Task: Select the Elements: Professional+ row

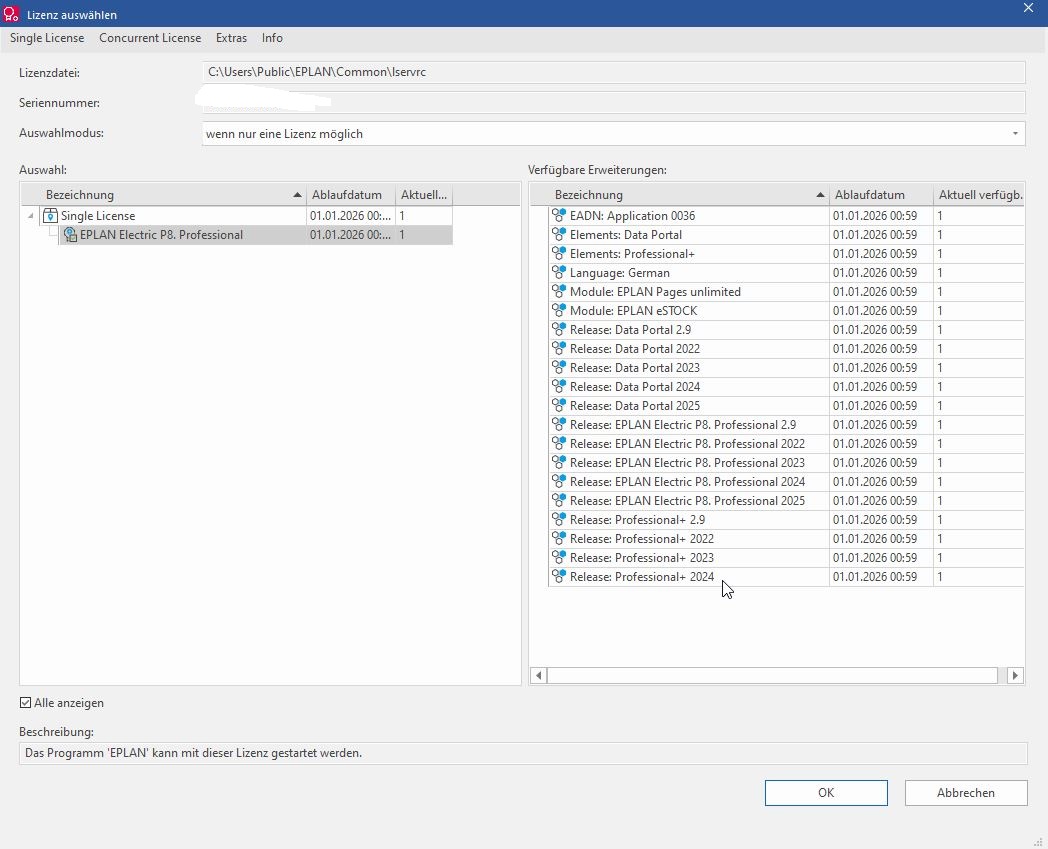Action: point(787,253)
